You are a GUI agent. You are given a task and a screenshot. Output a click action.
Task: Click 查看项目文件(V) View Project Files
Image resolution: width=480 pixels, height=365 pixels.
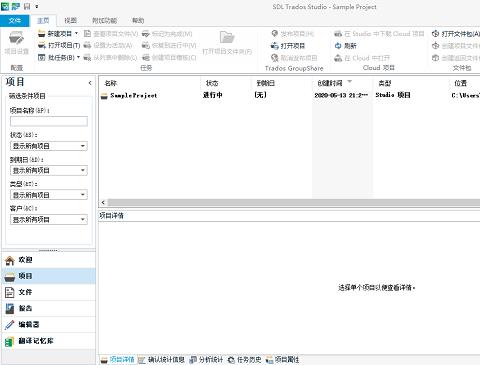pos(111,34)
